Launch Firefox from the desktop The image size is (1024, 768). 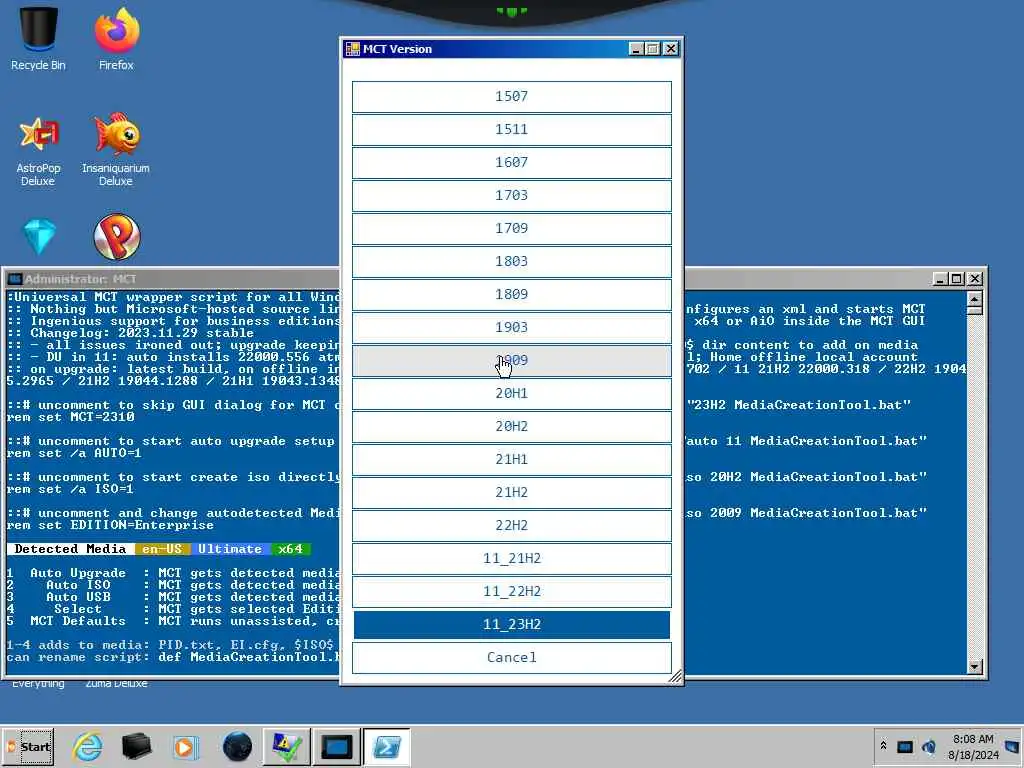pos(116,38)
